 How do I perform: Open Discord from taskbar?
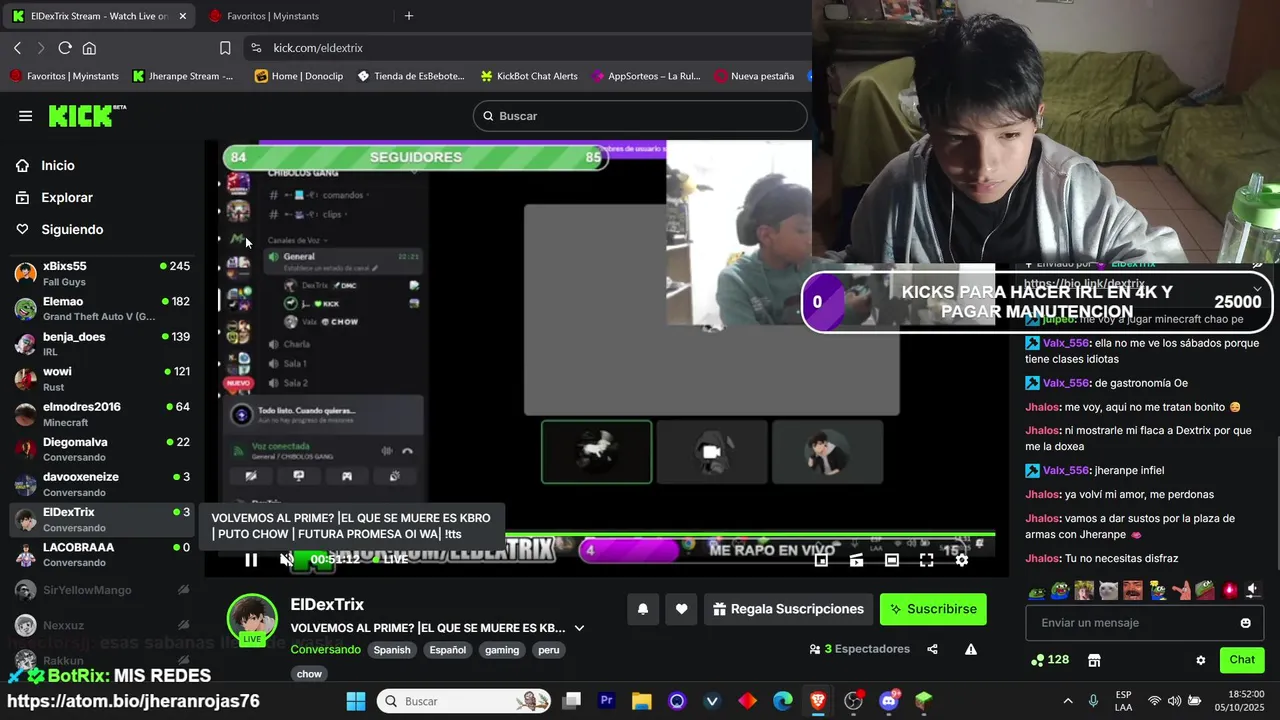click(x=888, y=701)
